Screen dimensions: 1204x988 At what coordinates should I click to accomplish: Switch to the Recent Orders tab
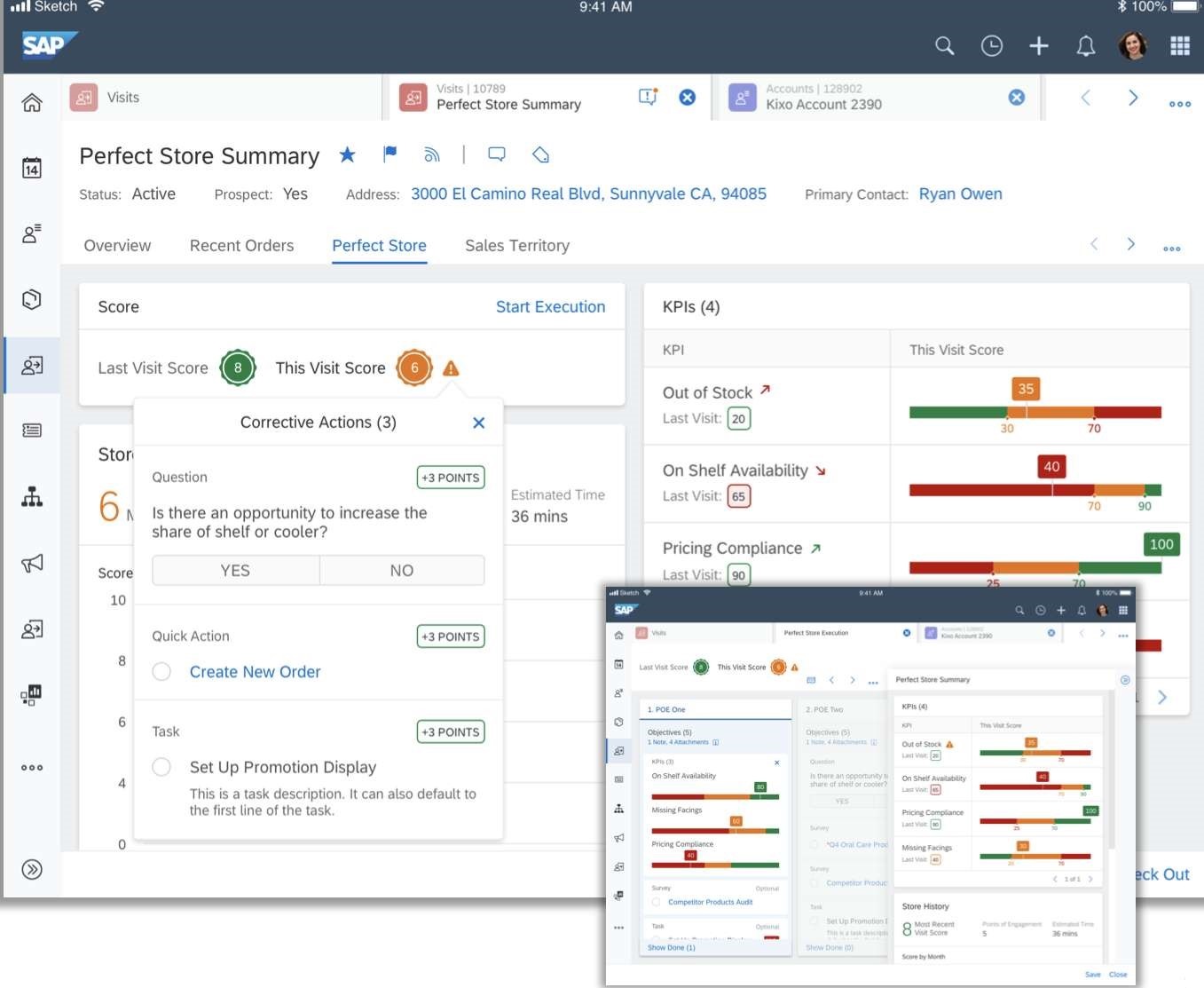tap(241, 245)
